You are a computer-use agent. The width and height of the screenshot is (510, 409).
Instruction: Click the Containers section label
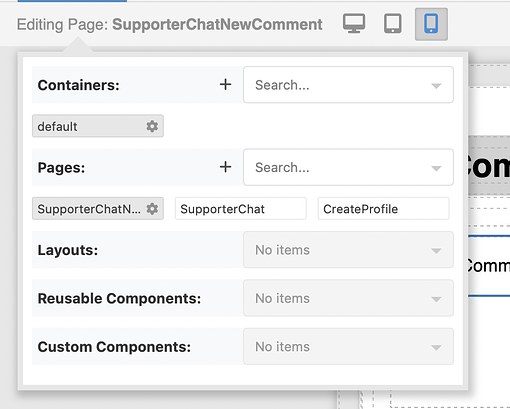pyautogui.click(x=79, y=85)
